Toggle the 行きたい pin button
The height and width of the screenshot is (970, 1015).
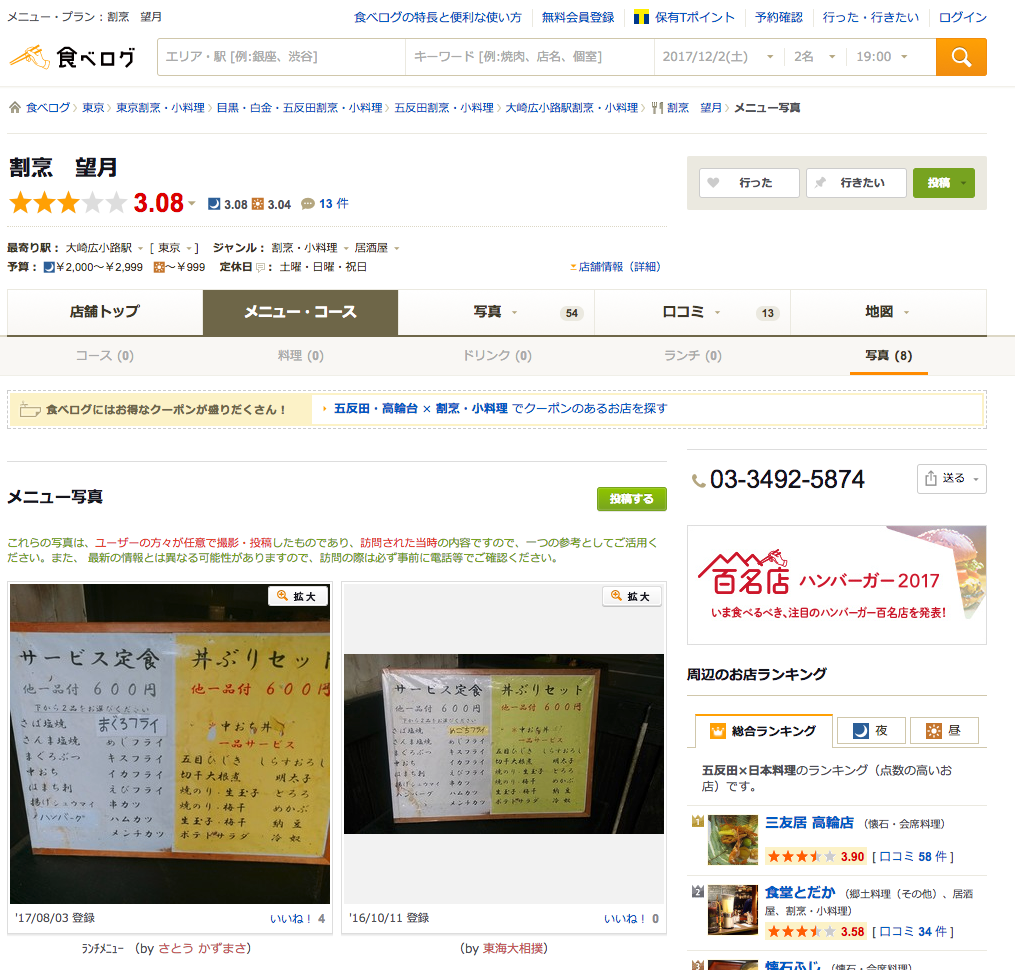click(x=856, y=183)
